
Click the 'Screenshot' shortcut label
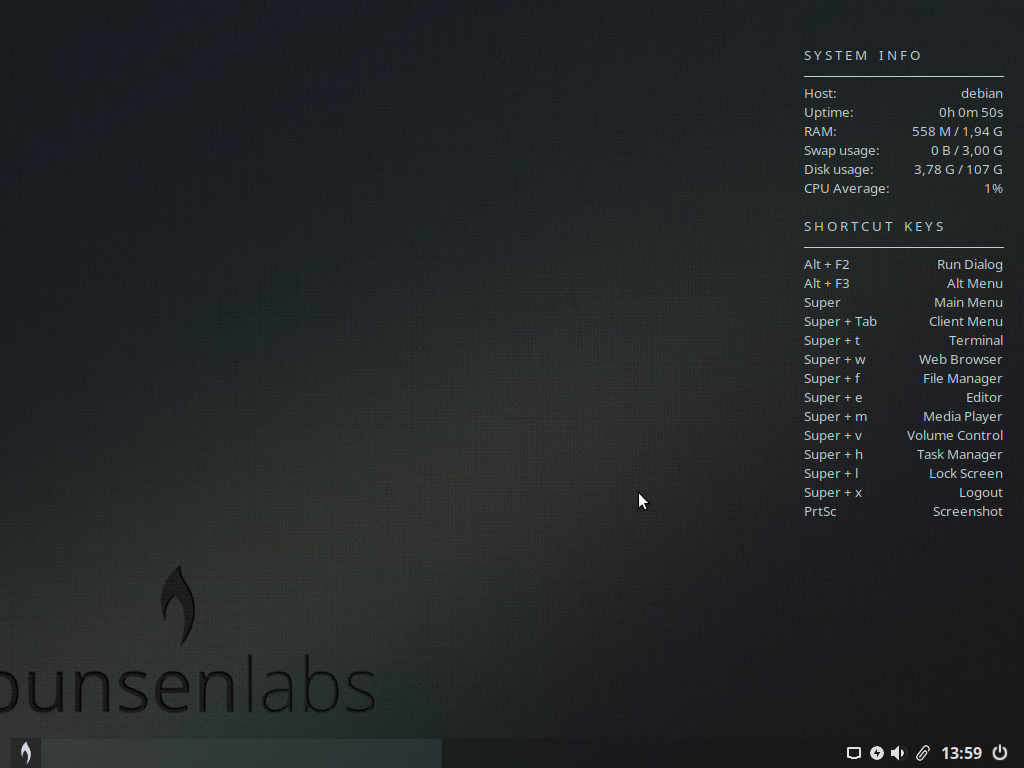(x=968, y=511)
